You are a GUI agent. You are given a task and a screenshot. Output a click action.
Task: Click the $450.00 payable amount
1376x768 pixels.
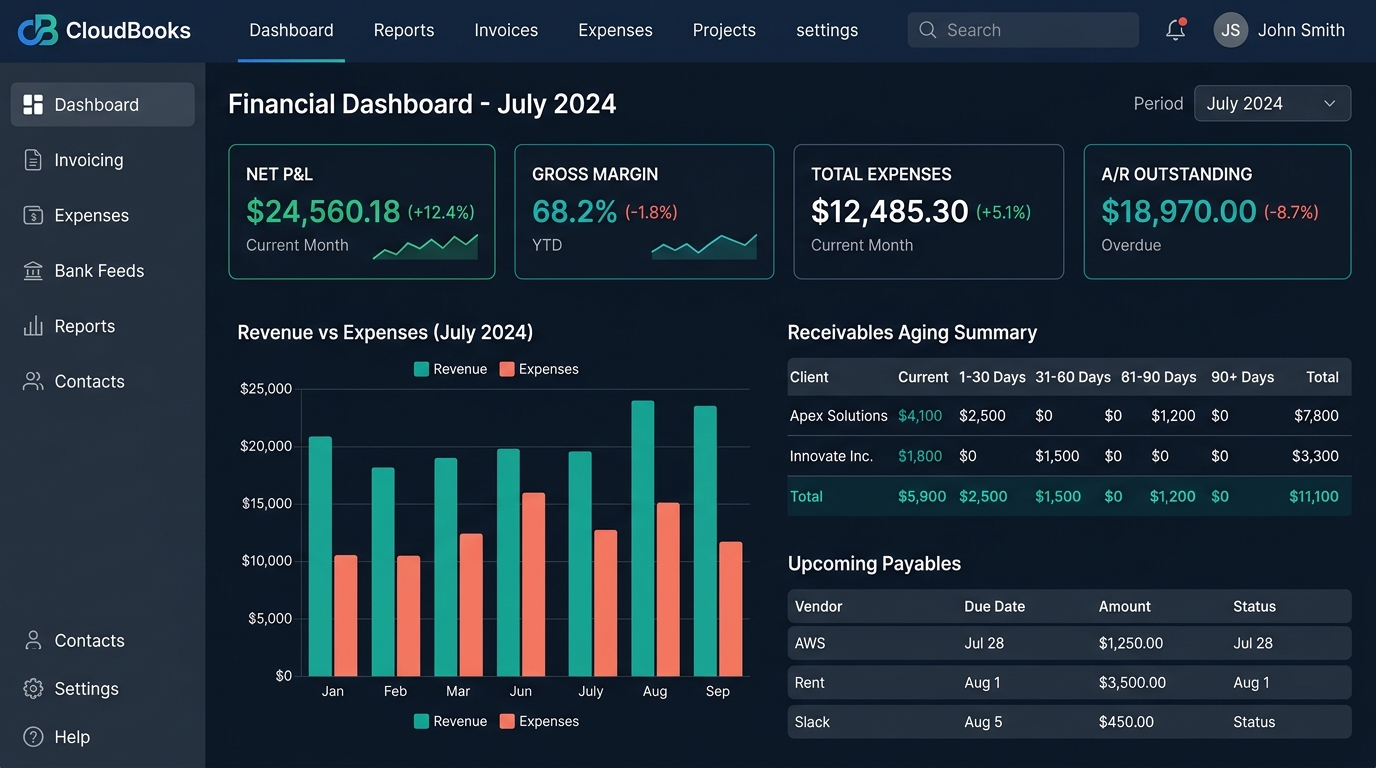pyautogui.click(x=1126, y=722)
